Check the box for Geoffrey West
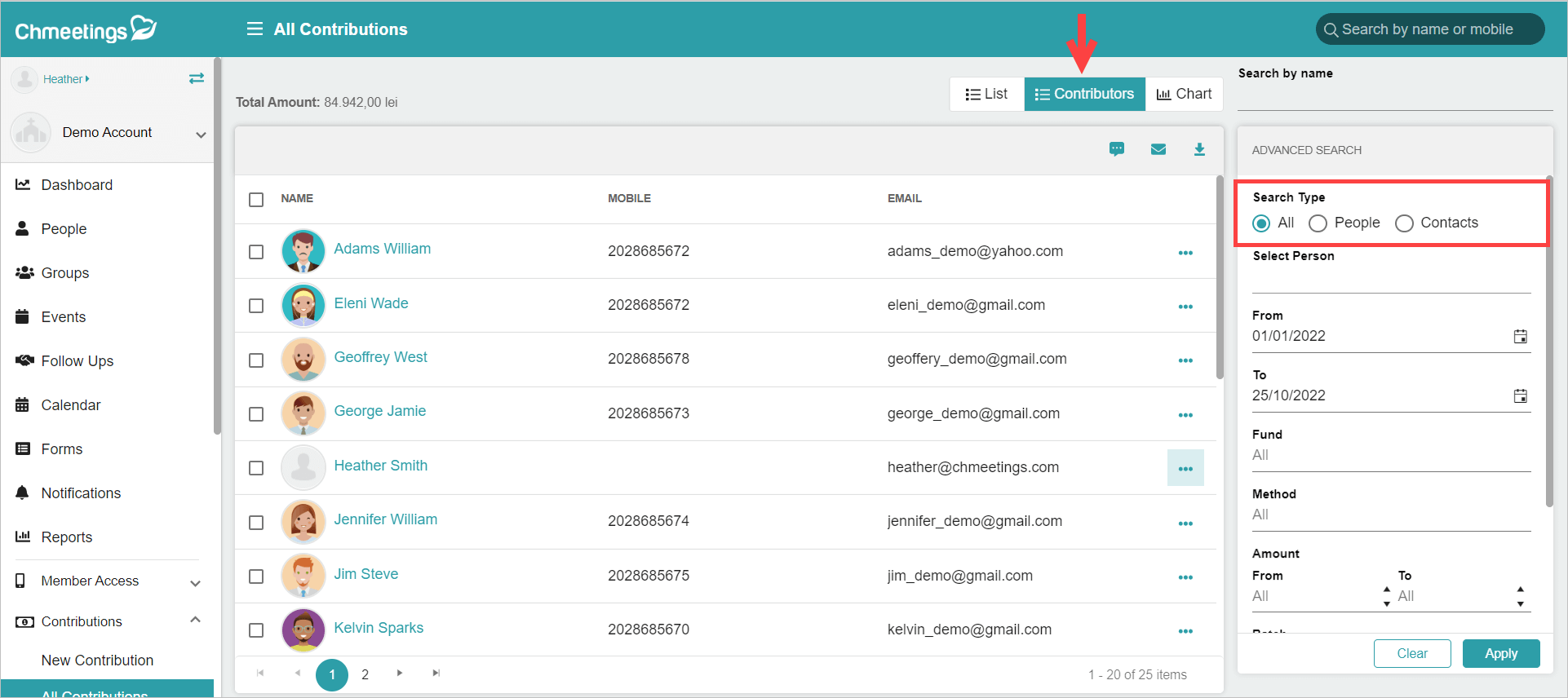 pos(256,360)
